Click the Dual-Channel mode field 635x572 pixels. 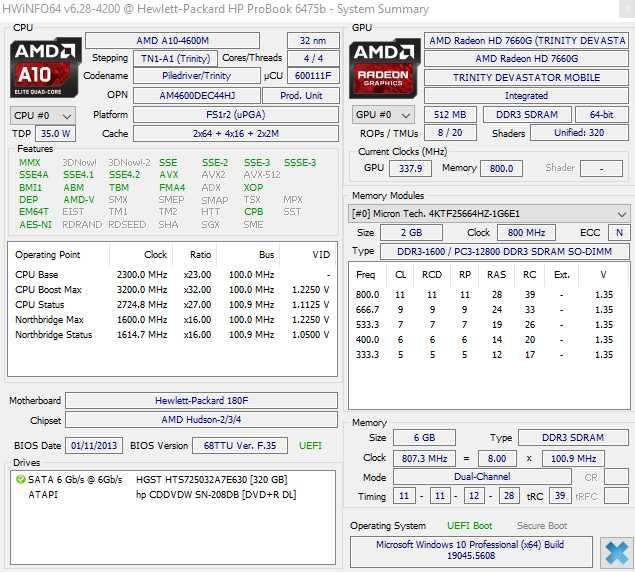(482, 477)
